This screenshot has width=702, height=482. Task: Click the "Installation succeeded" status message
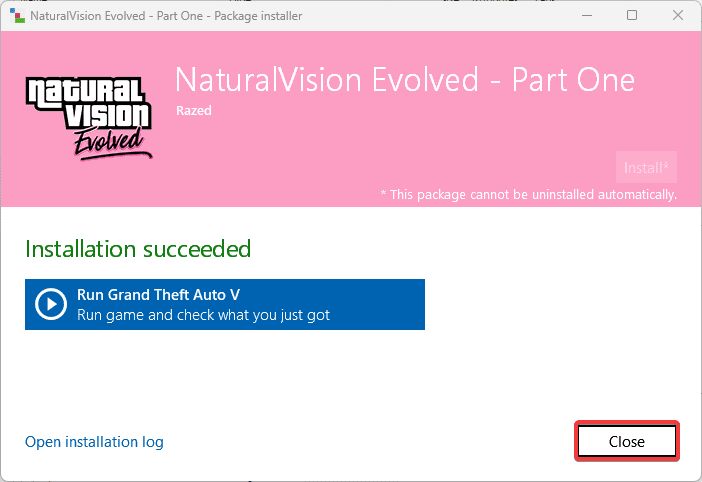[x=138, y=248]
